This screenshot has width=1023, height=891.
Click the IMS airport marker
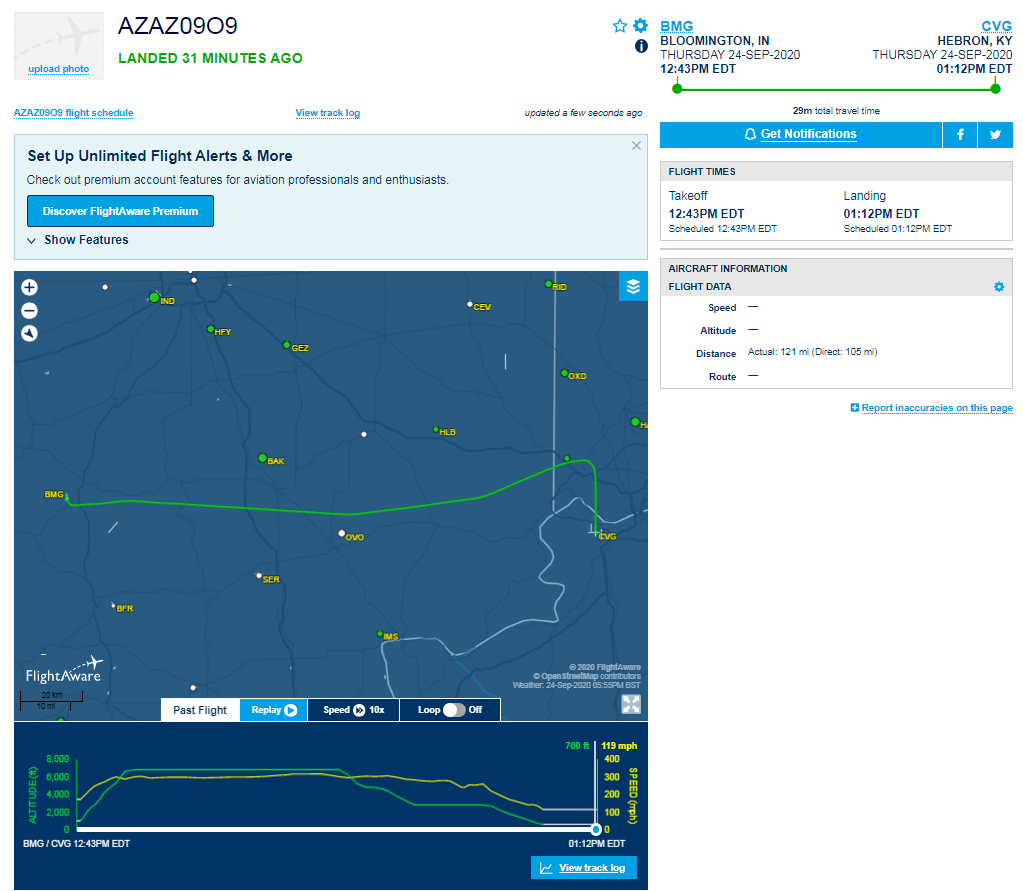(380, 634)
